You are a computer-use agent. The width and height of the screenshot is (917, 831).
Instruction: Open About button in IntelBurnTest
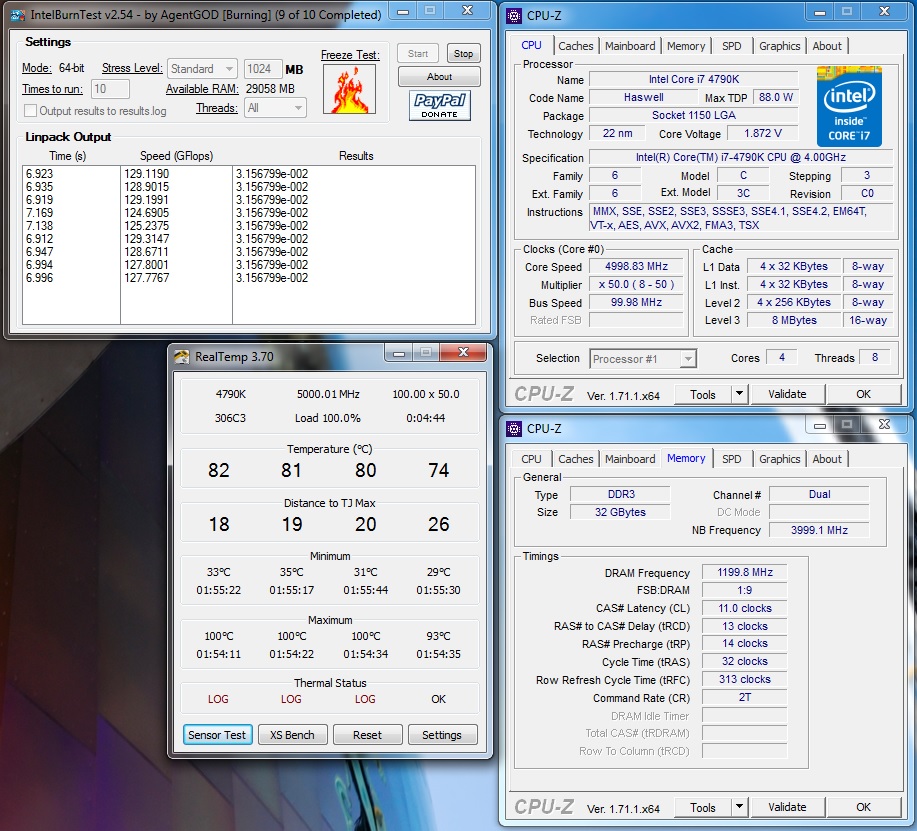click(x=439, y=77)
